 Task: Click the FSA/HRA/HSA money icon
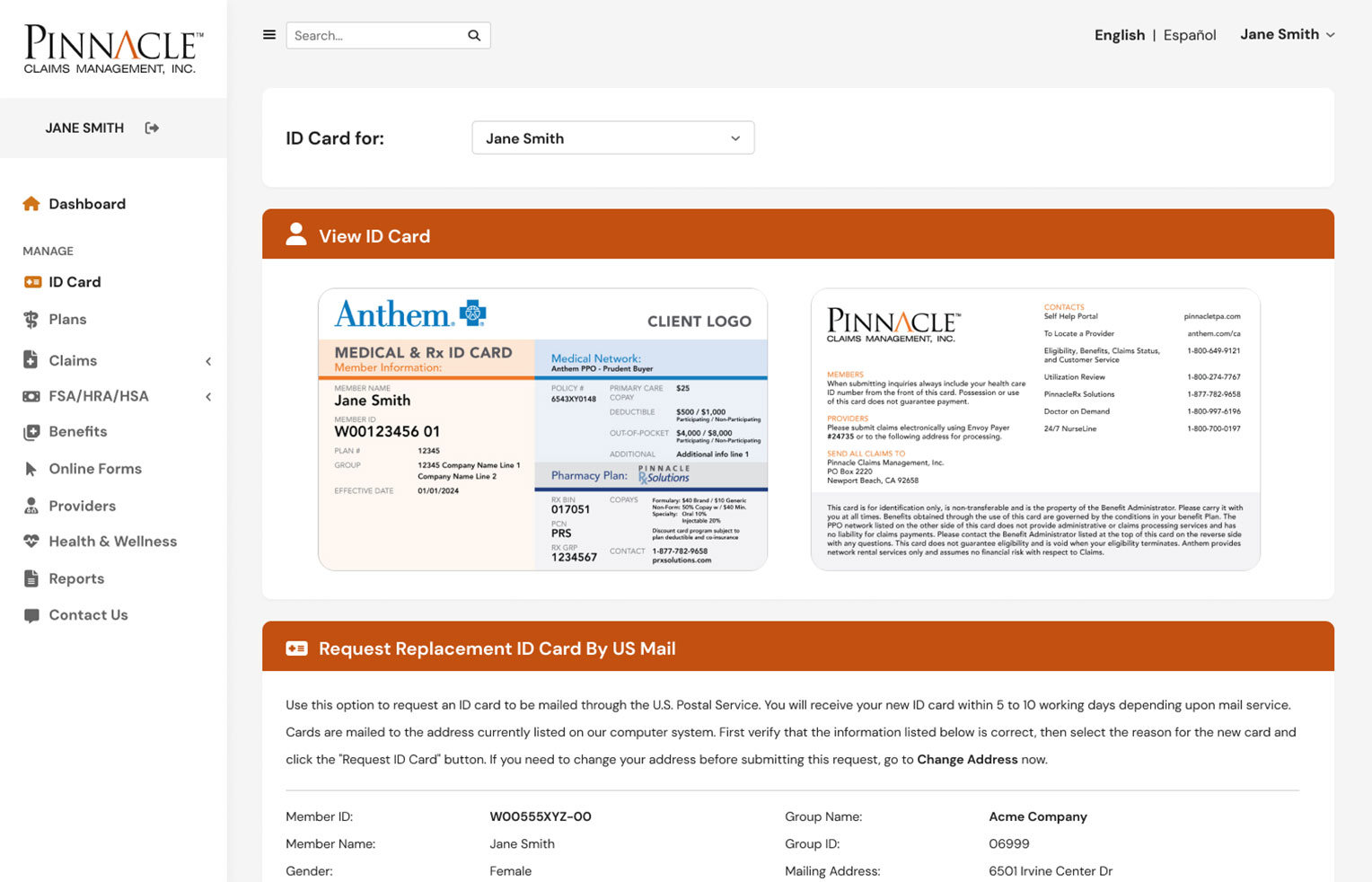[x=31, y=396]
